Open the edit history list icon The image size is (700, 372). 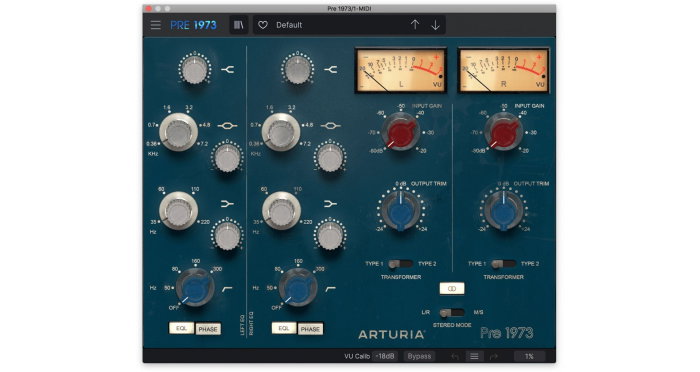pyautogui.click(x=474, y=356)
